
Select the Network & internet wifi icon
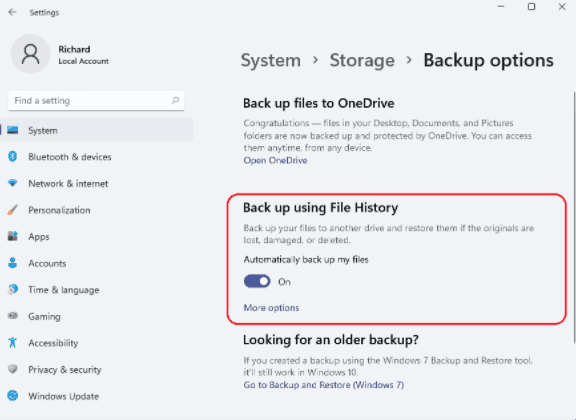click(x=13, y=183)
